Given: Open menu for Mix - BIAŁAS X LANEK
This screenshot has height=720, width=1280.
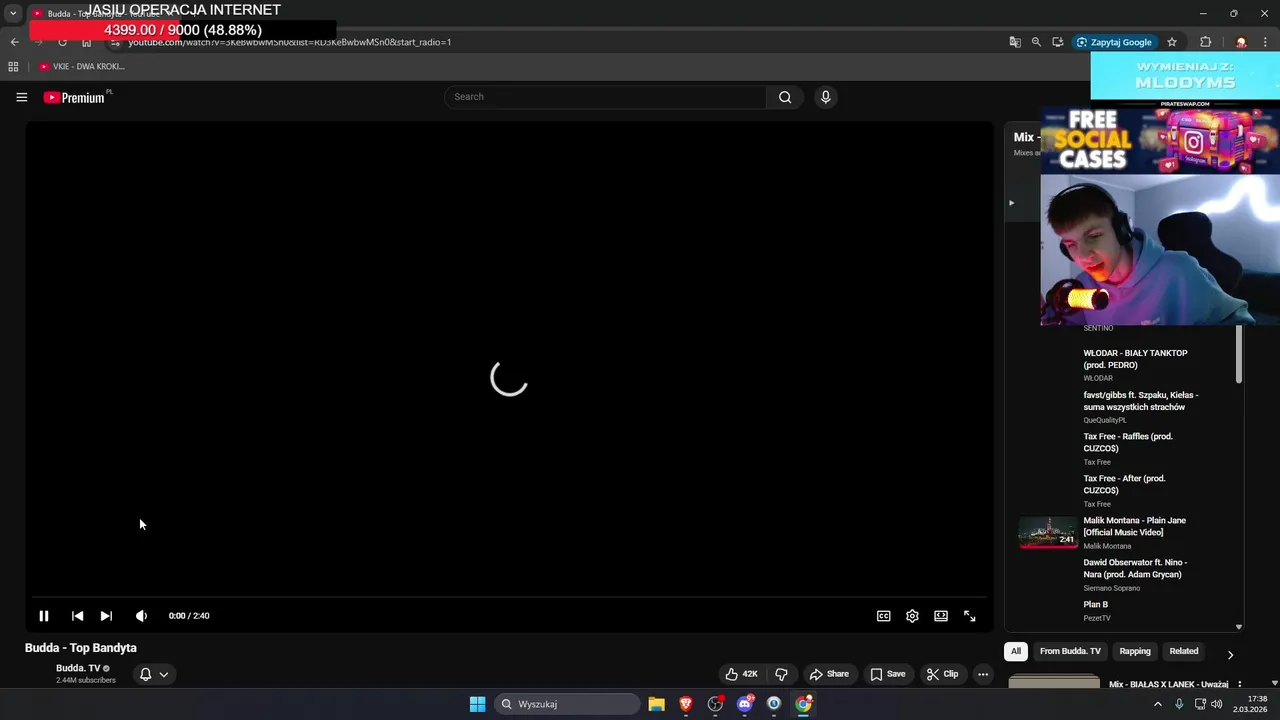Looking at the screenshot, I should pos(1239,685).
